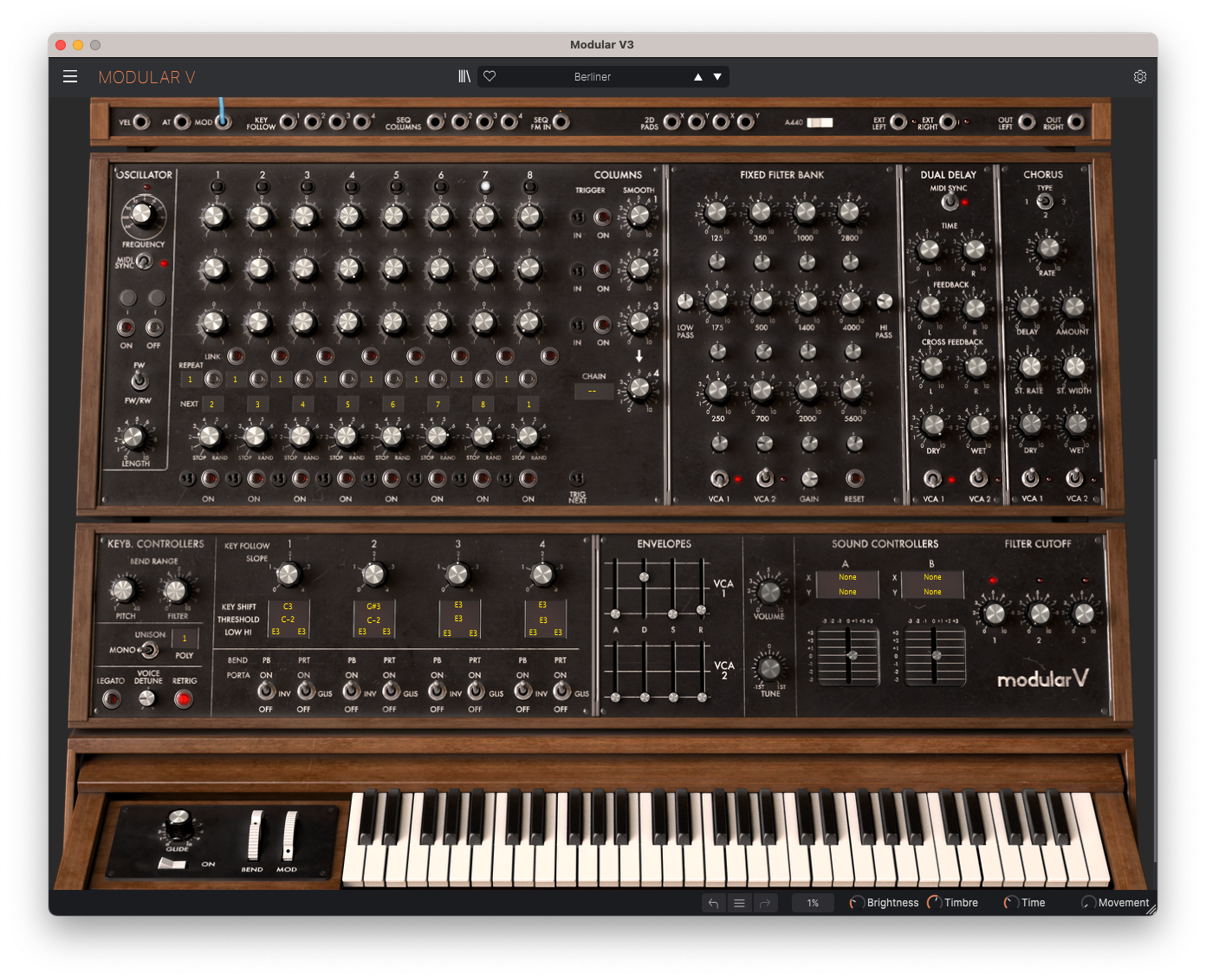
Task: Click the LEGATO button
Action: pos(111,698)
